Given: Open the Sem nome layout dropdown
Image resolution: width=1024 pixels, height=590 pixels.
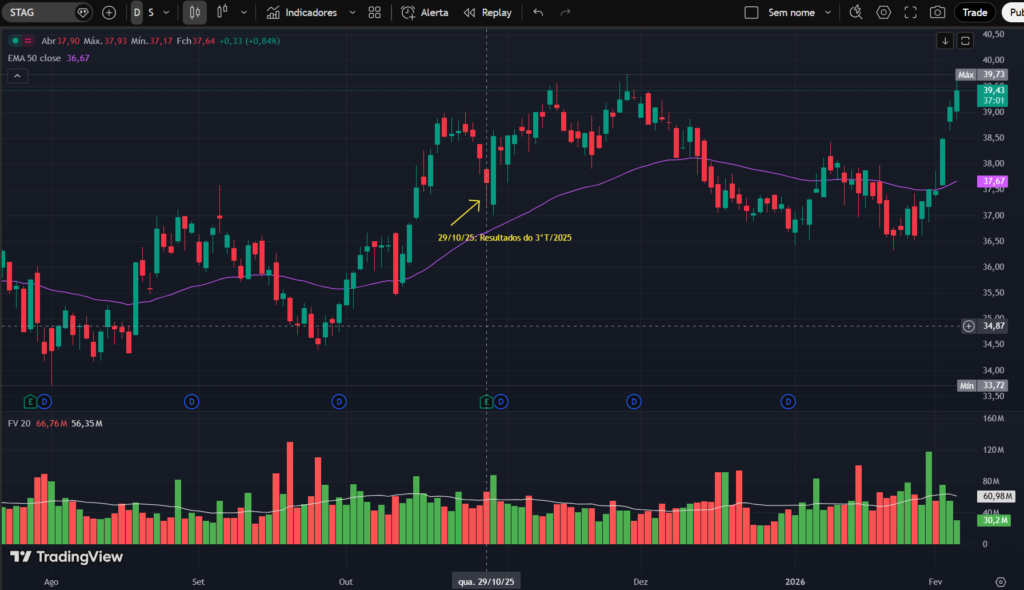Looking at the screenshot, I should (827, 12).
